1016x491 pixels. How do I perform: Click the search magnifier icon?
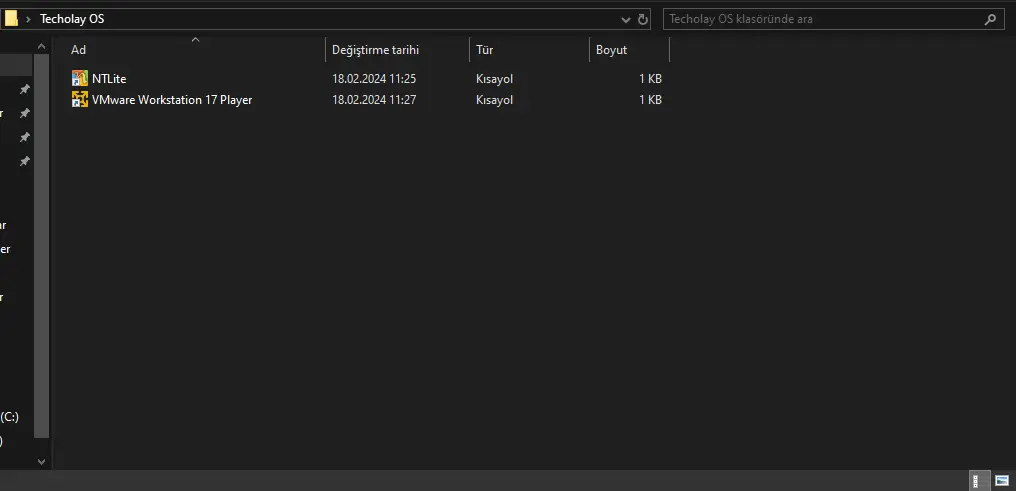coord(990,19)
